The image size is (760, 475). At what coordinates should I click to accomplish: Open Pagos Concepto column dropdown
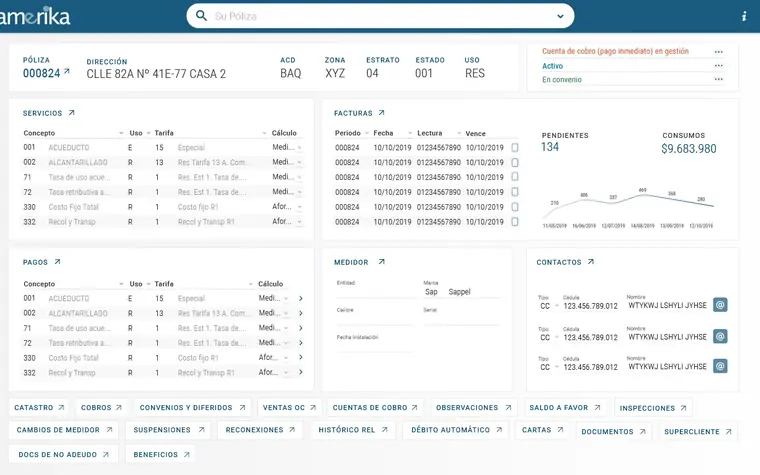pos(121,284)
